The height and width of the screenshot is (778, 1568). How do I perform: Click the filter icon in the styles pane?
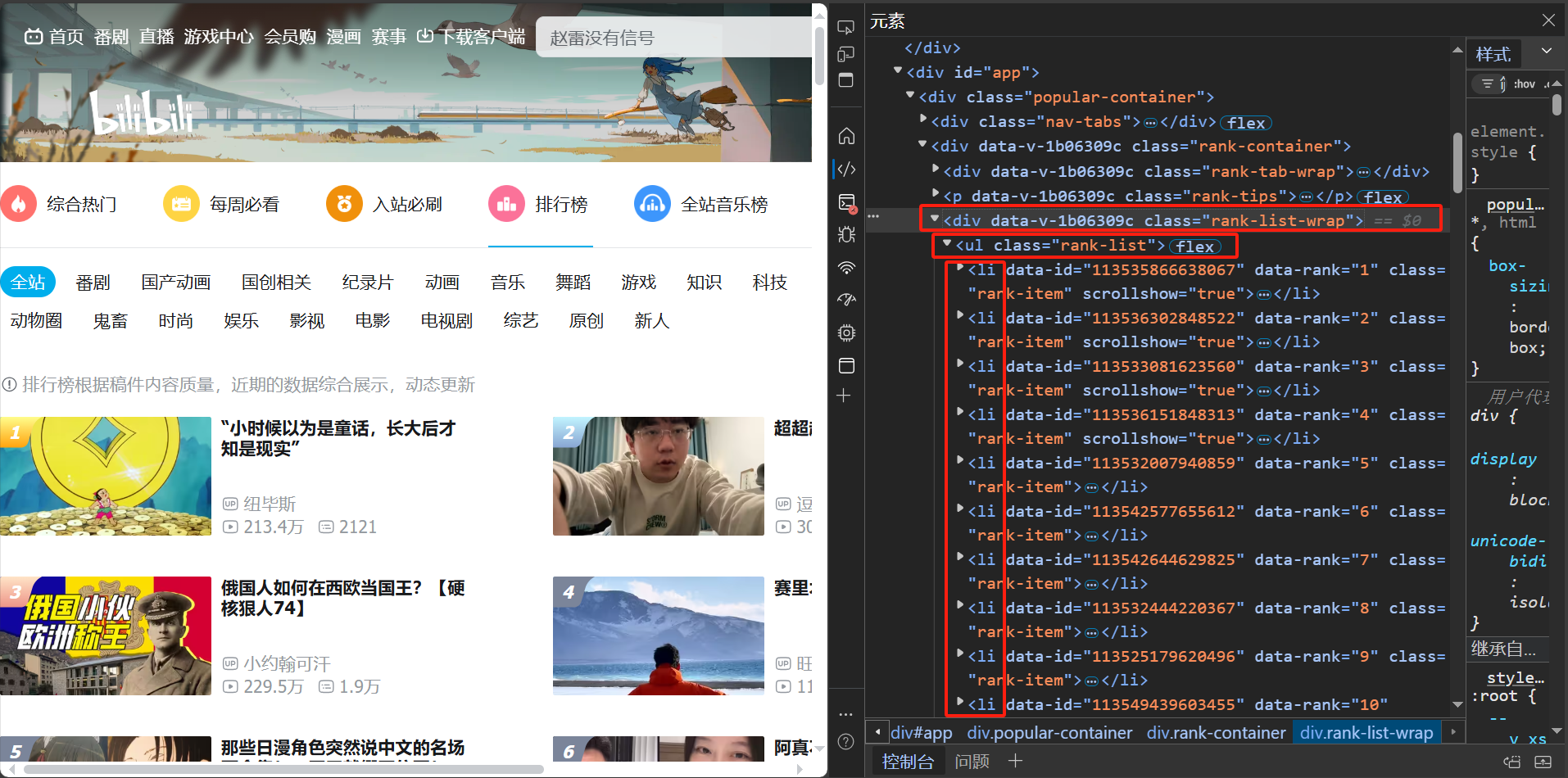click(1487, 84)
